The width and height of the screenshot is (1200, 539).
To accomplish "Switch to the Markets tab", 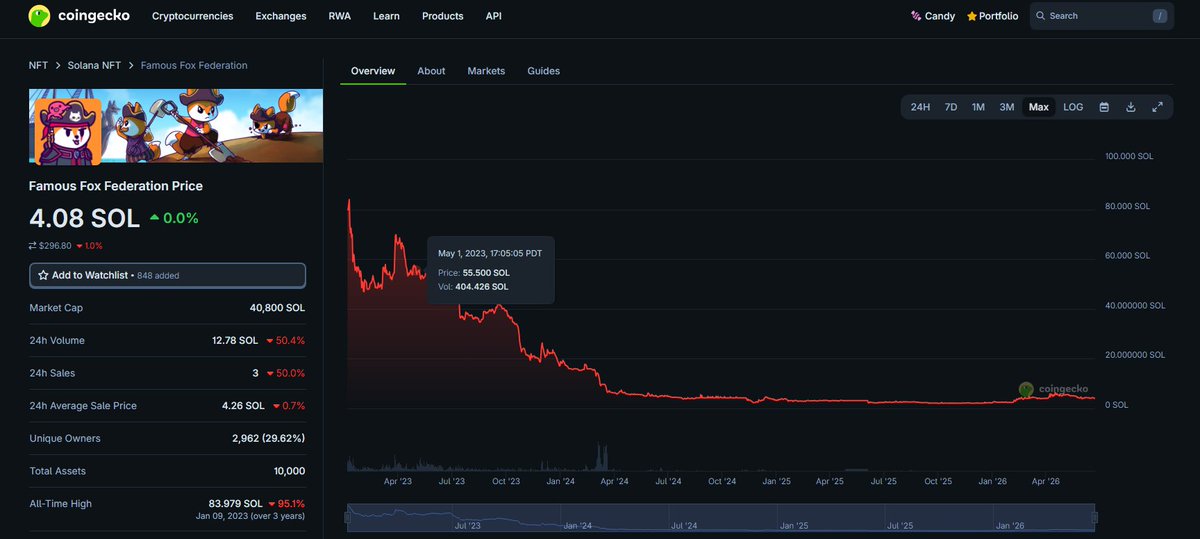I will [486, 71].
